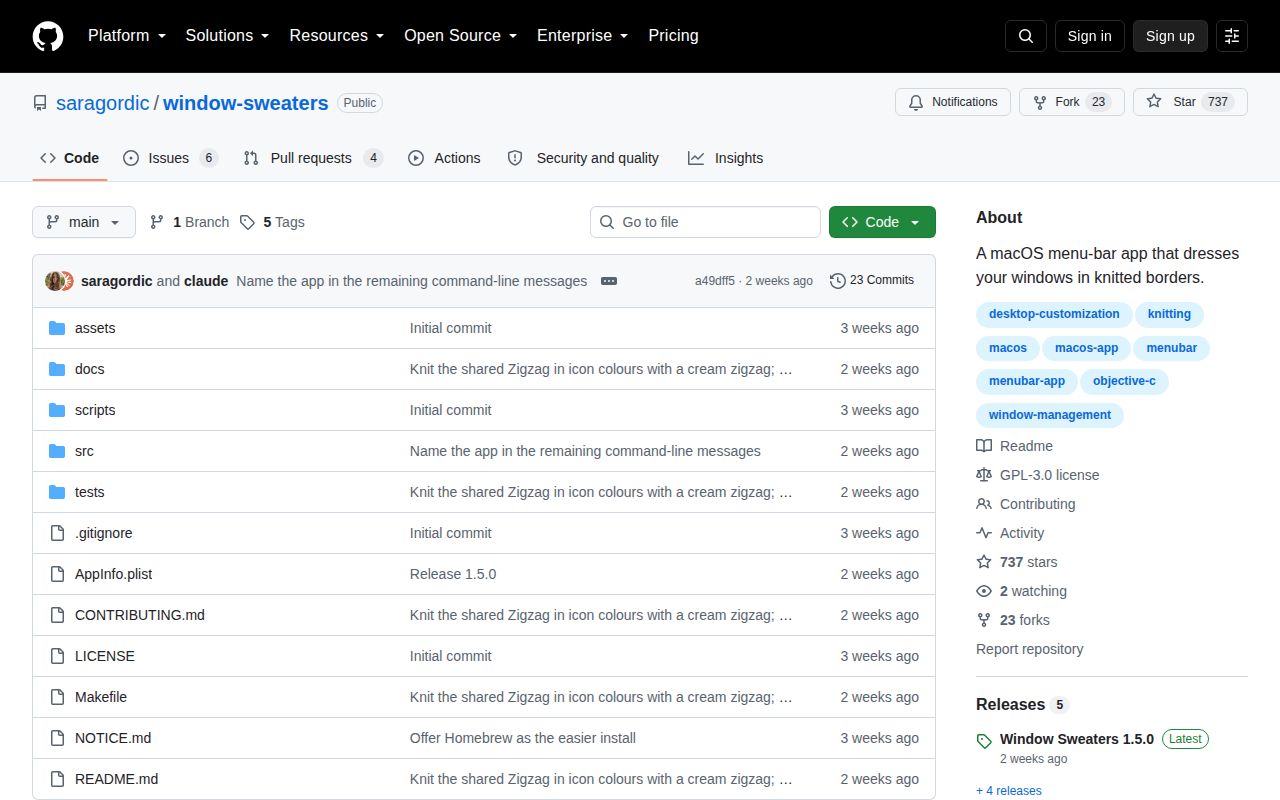Image resolution: width=1280 pixels, height=800 pixels.
Task: Open the Security and quality tab
Action: click(583, 158)
